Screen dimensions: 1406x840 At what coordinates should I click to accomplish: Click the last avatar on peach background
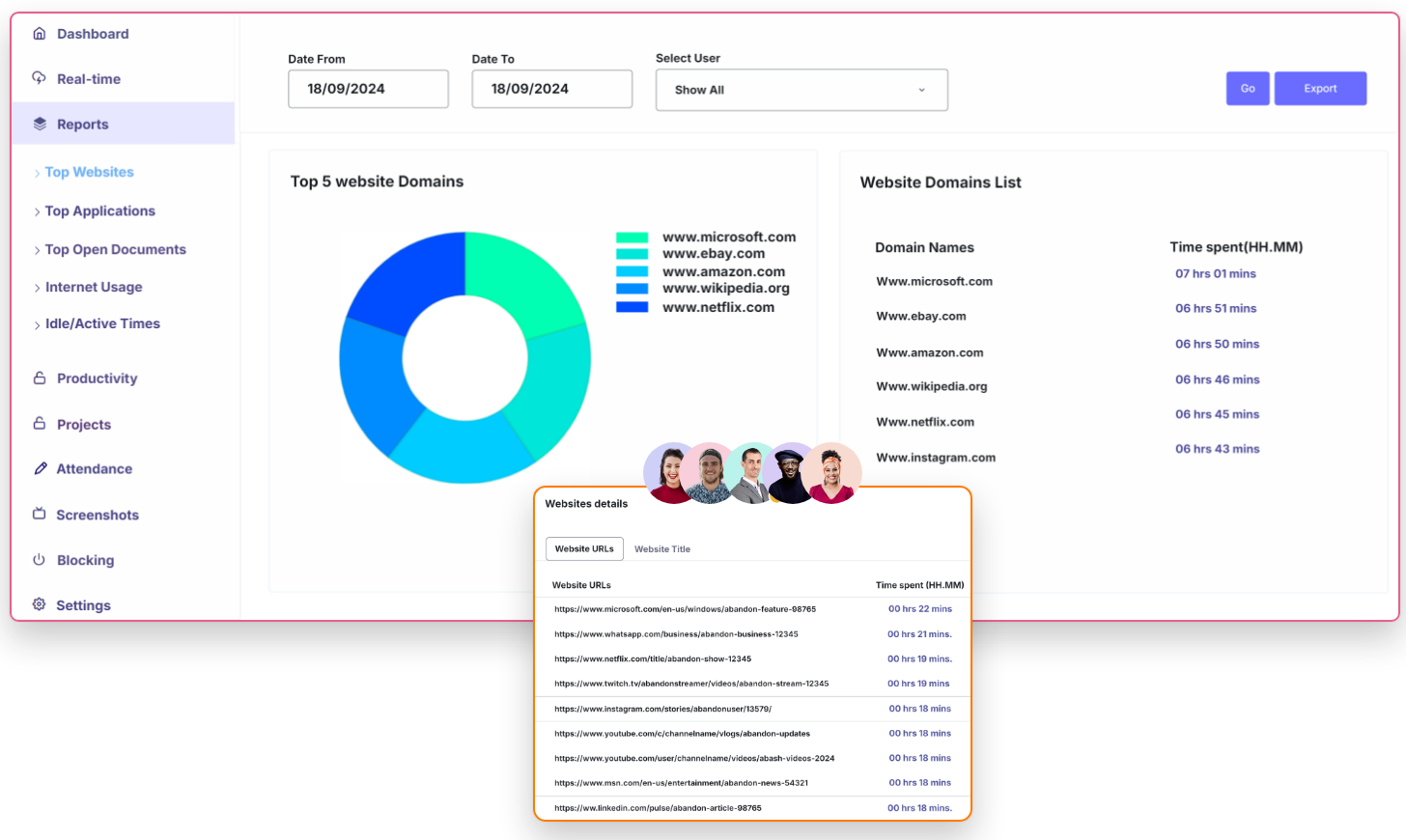832,473
